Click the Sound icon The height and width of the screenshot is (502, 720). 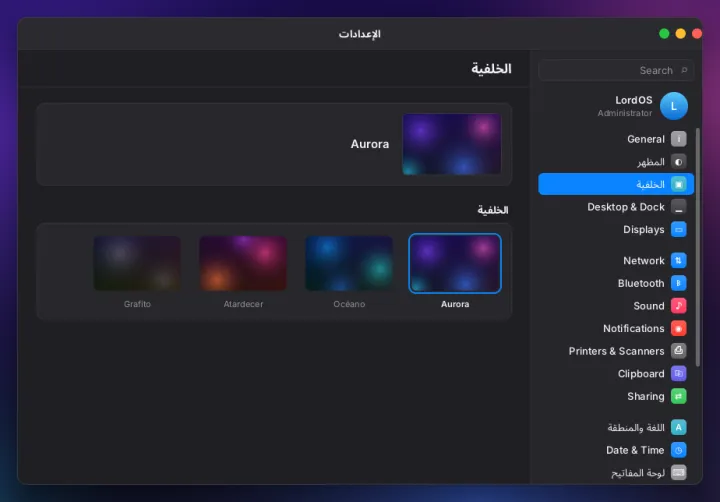(678, 305)
